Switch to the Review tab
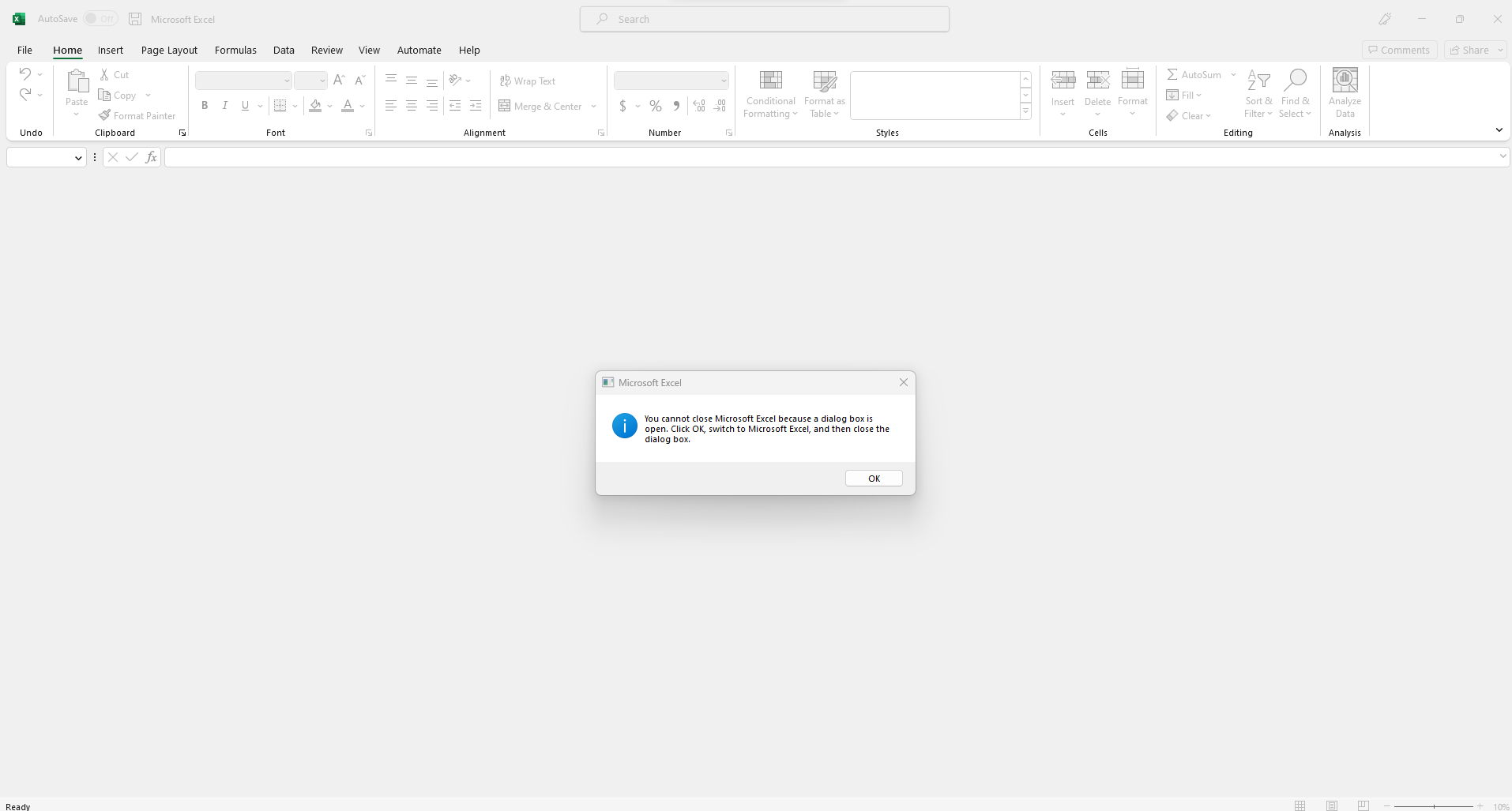Image resolution: width=1512 pixels, height=811 pixels. 327,50
